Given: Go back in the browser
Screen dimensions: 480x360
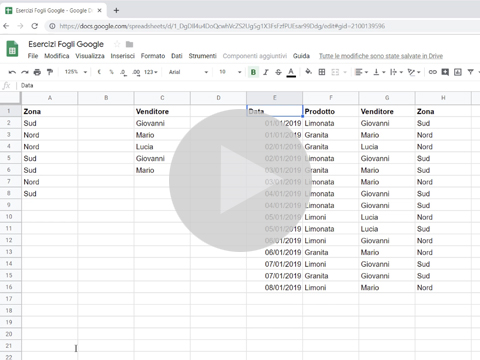Looking at the screenshot, I should point(6,26).
